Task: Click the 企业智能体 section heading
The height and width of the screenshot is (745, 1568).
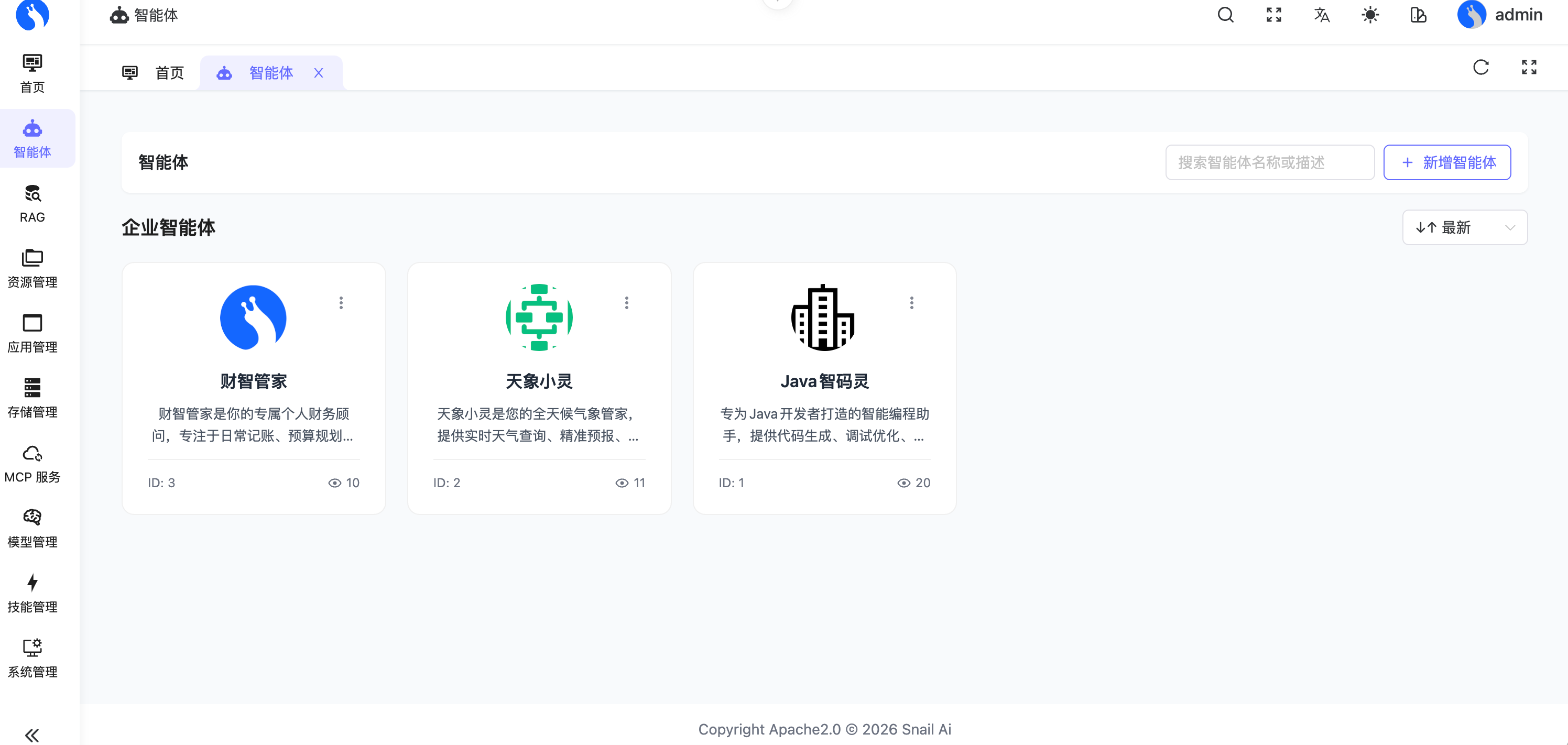Action: coord(169,227)
